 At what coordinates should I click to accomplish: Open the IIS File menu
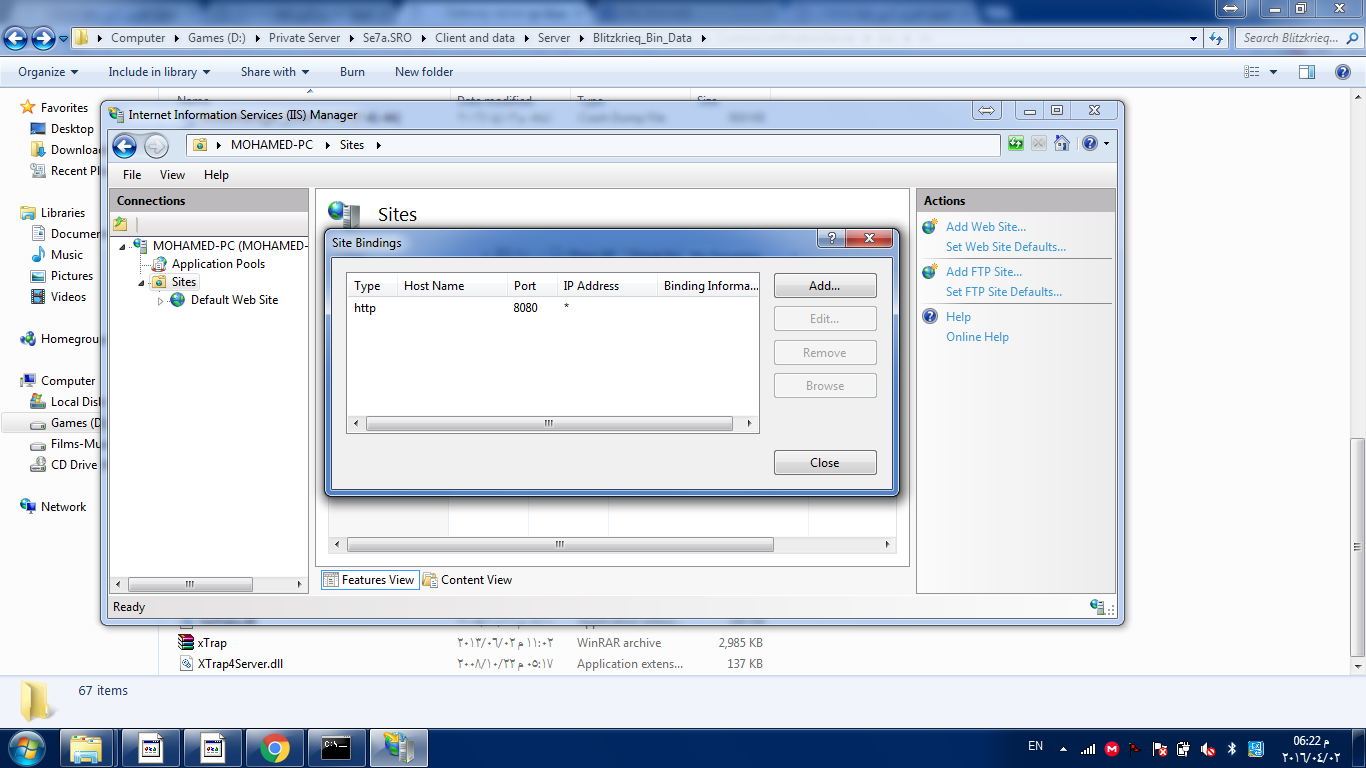132,175
